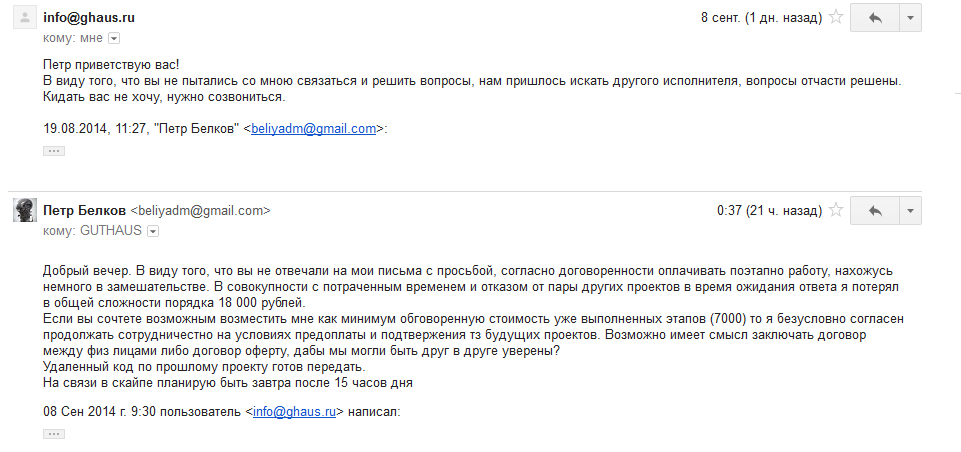The width and height of the screenshot is (961, 452).
Task: Click the sender name info@ghaus.ru
Action: 88,17
